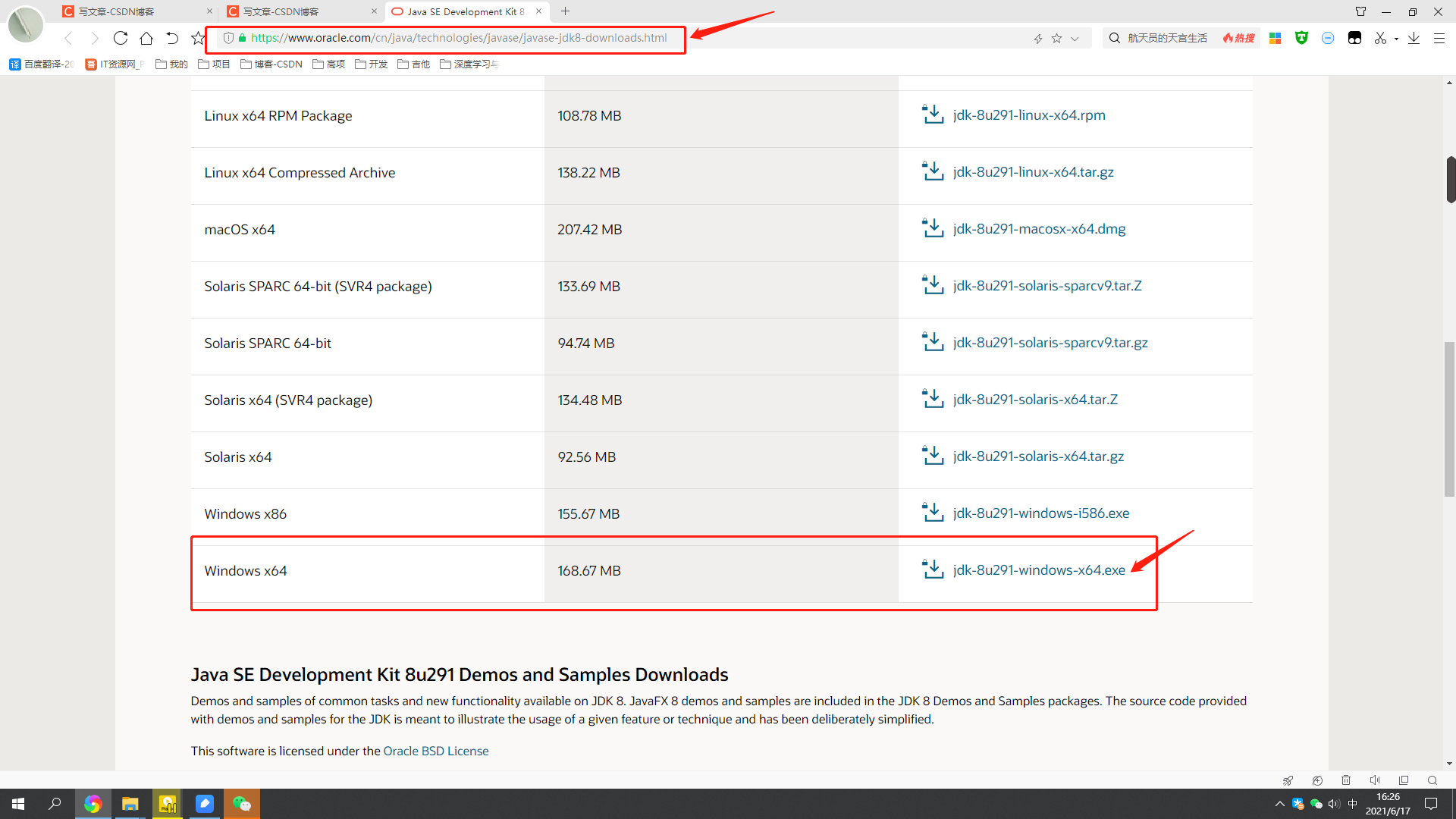The width and height of the screenshot is (1456, 819).
Task: Click the green Tampermonkey shield icon
Action: pos(1302,38)
